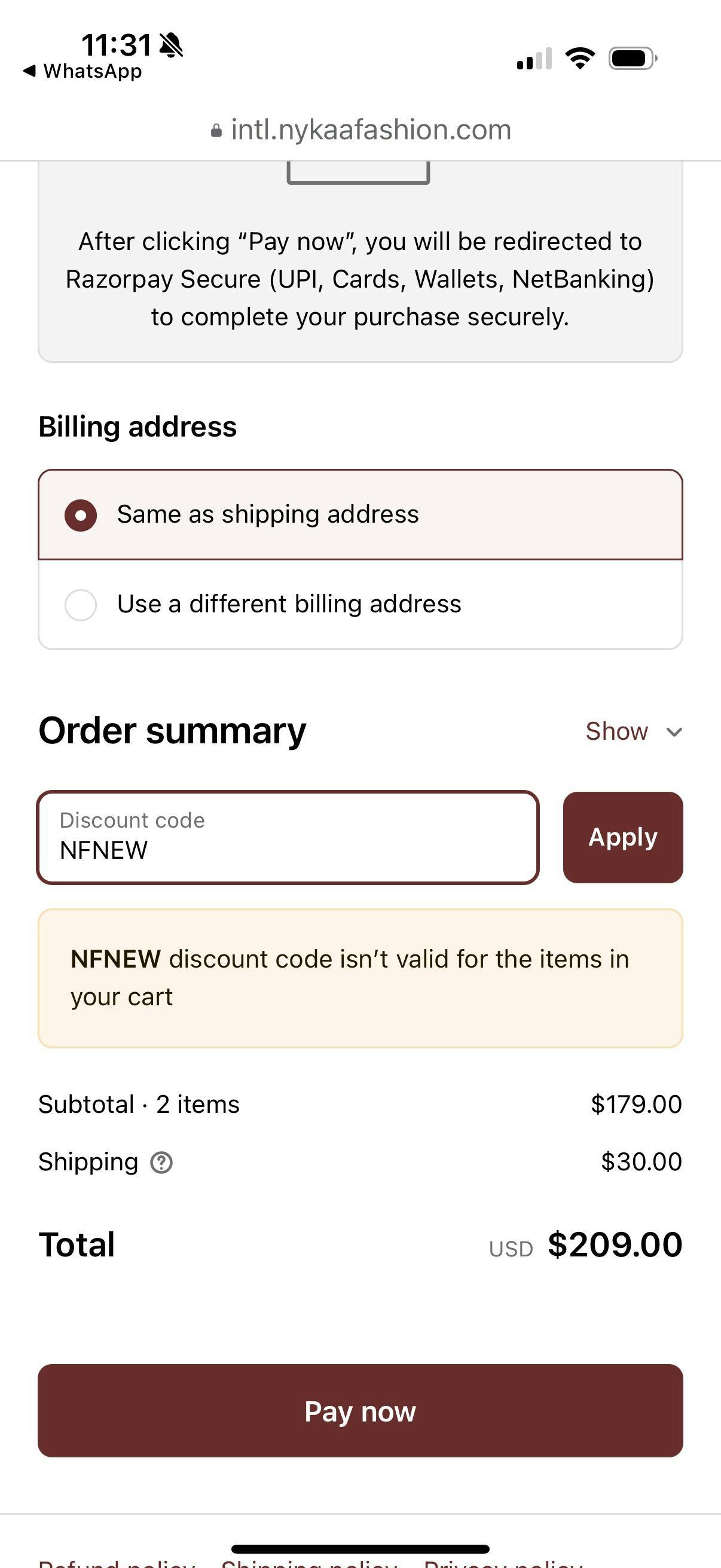Tap the back to WhatsApp arrow

(x=29, y=71)
